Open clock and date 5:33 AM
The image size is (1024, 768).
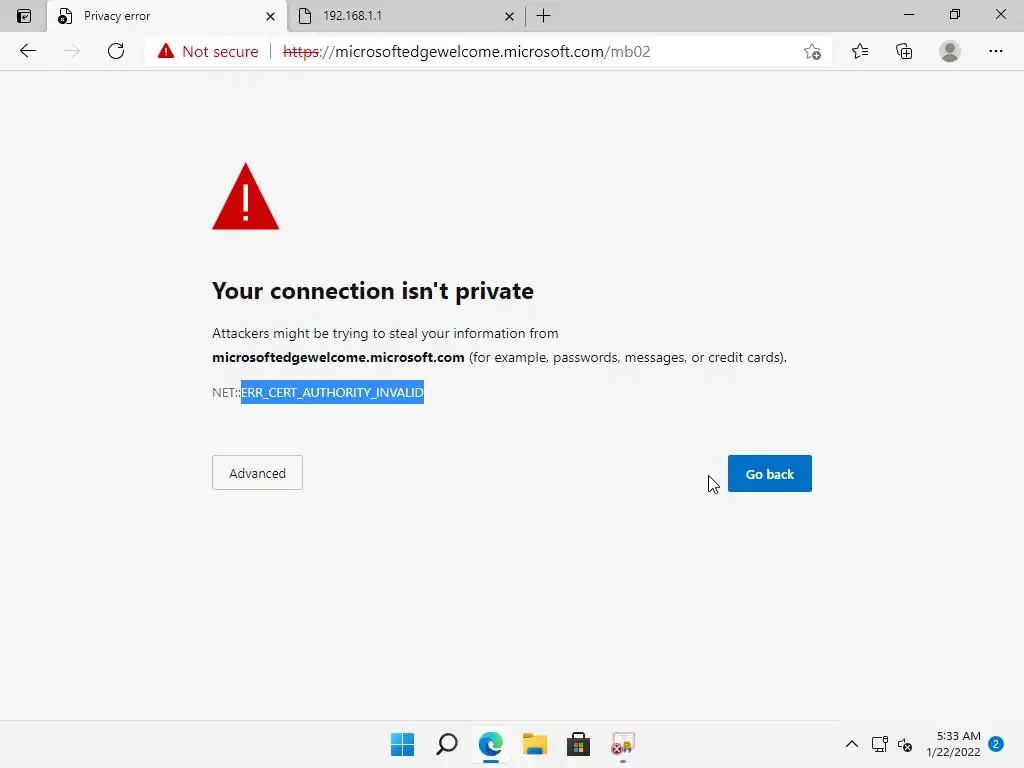[x=953, y=744]
